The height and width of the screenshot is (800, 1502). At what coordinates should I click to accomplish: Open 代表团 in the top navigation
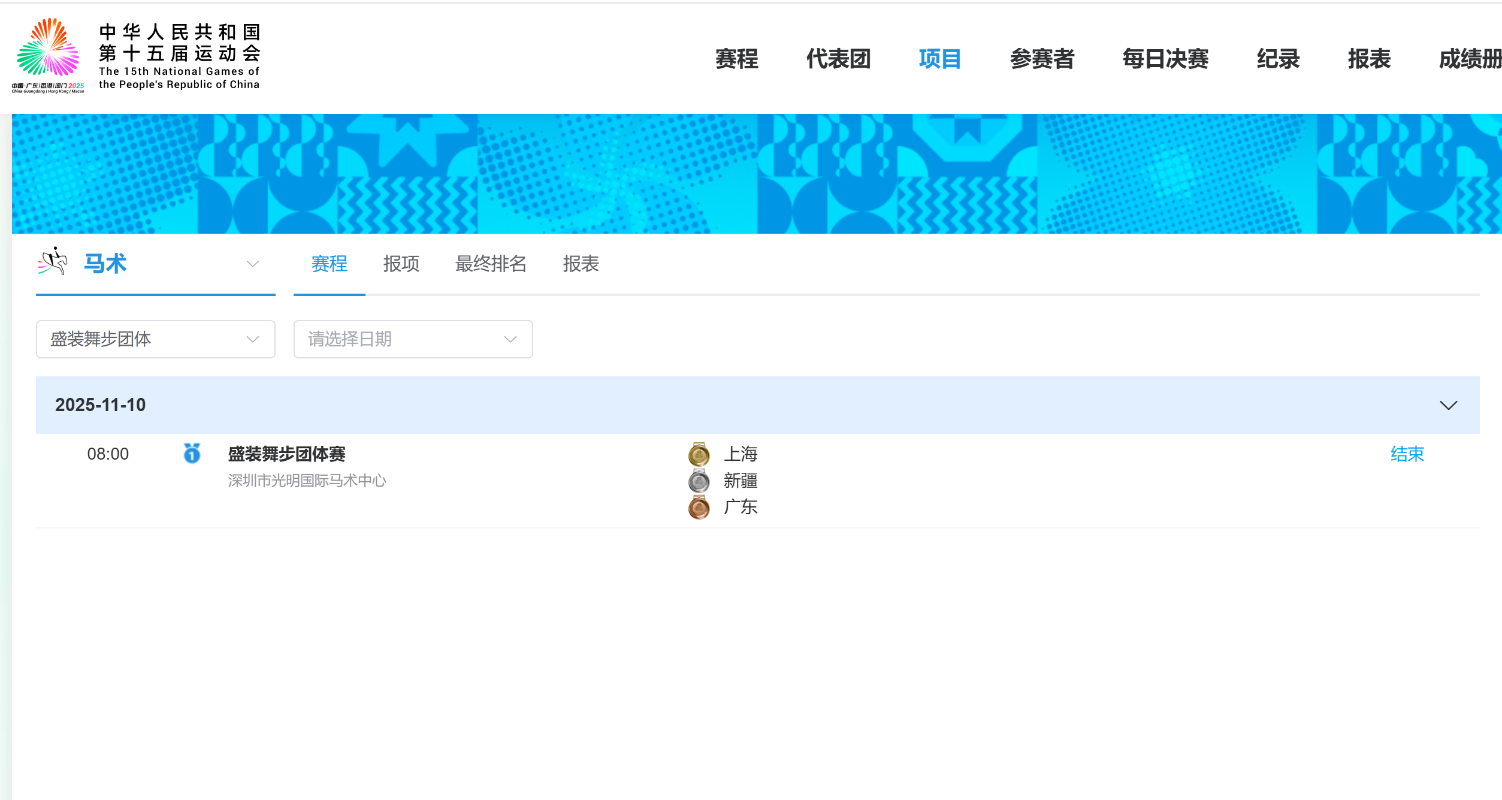[x=838, y=59]
